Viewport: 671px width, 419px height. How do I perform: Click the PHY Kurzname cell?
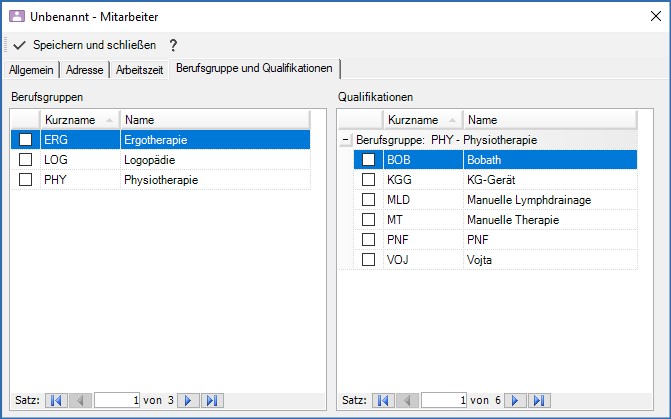coord(80,179)
